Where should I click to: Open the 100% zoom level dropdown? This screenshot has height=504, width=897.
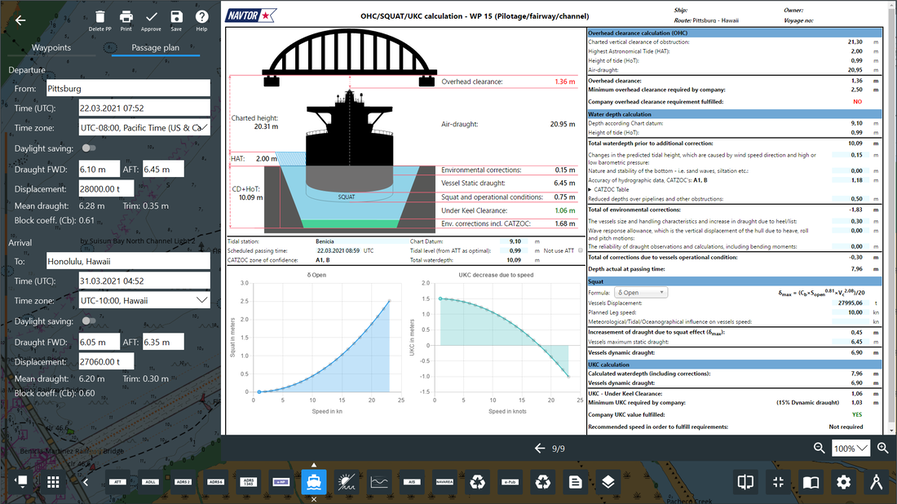[850, 449]
